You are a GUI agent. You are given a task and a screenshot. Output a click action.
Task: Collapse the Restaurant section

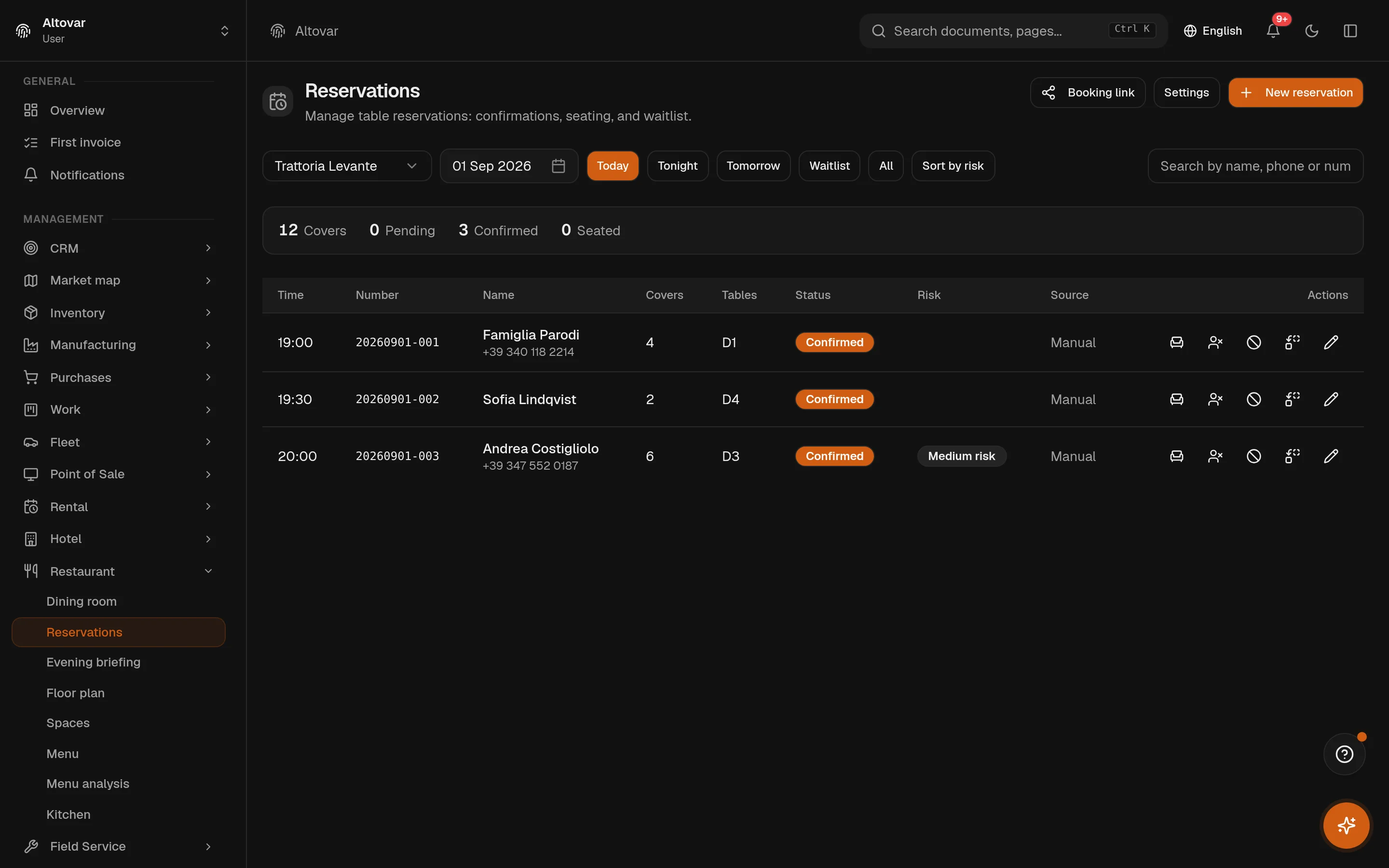(118, 571)
